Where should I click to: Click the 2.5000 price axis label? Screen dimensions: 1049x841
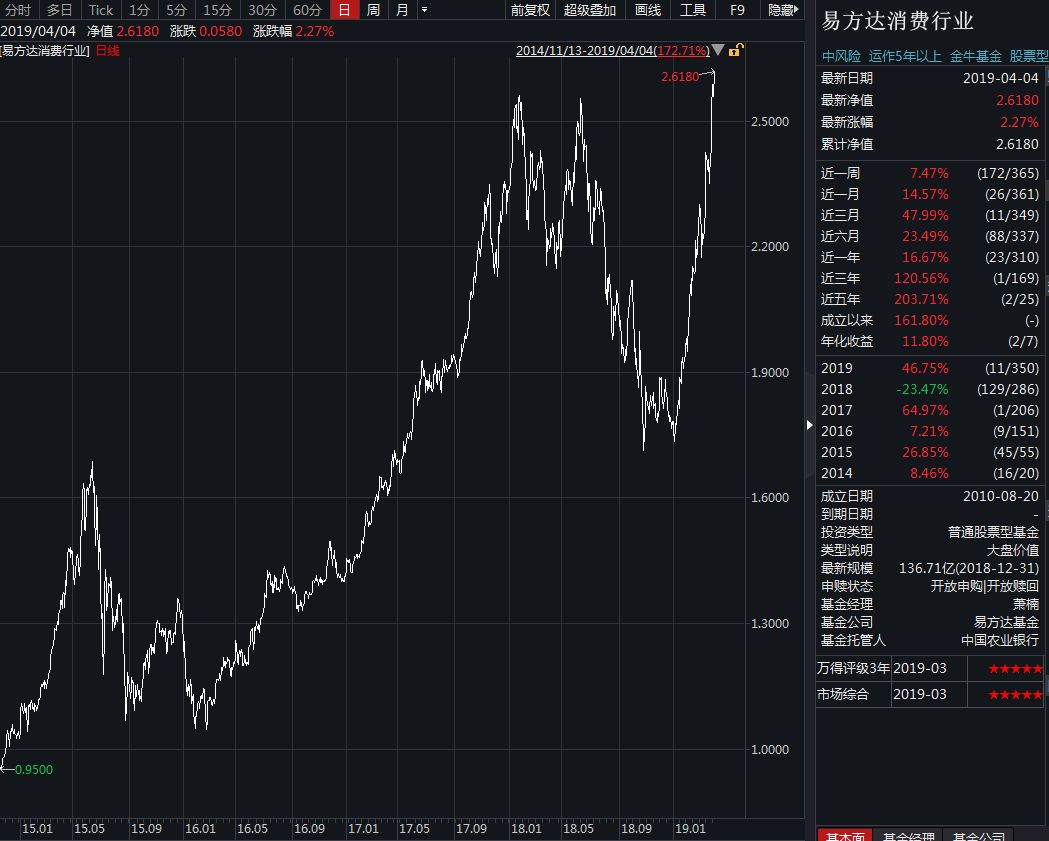point(769,122)
